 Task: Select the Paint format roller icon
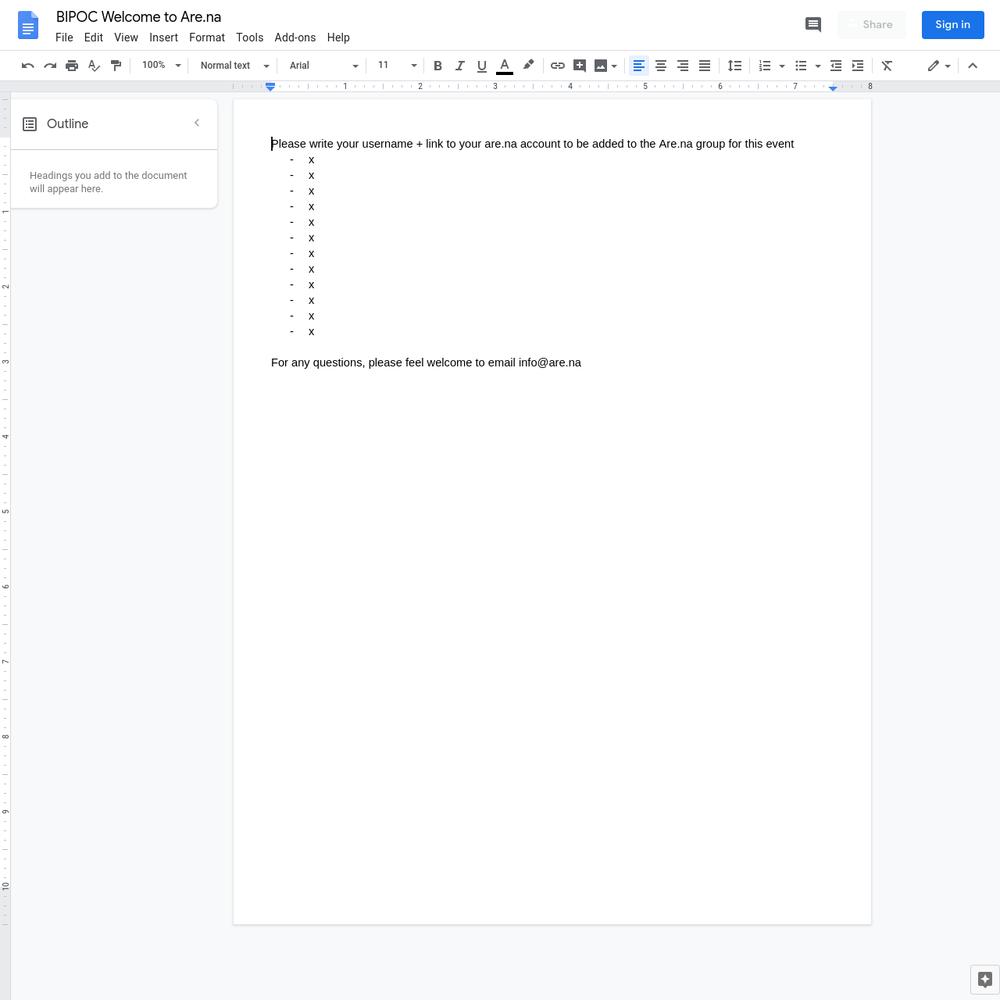click(x=115, y=66)
